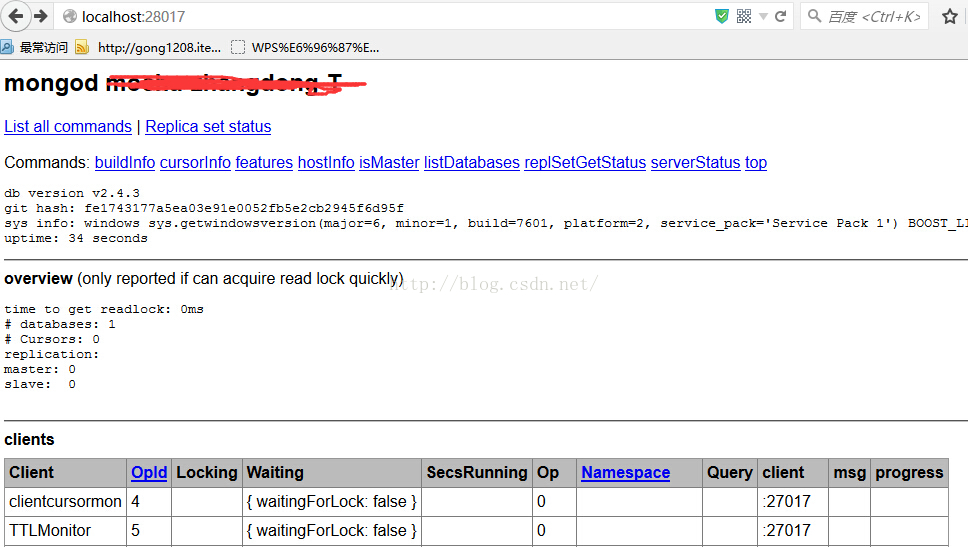Viewport: 968px width, 547px height.
Task: Click the OpId value 4 cell
Action: click(x=149, y=501)
